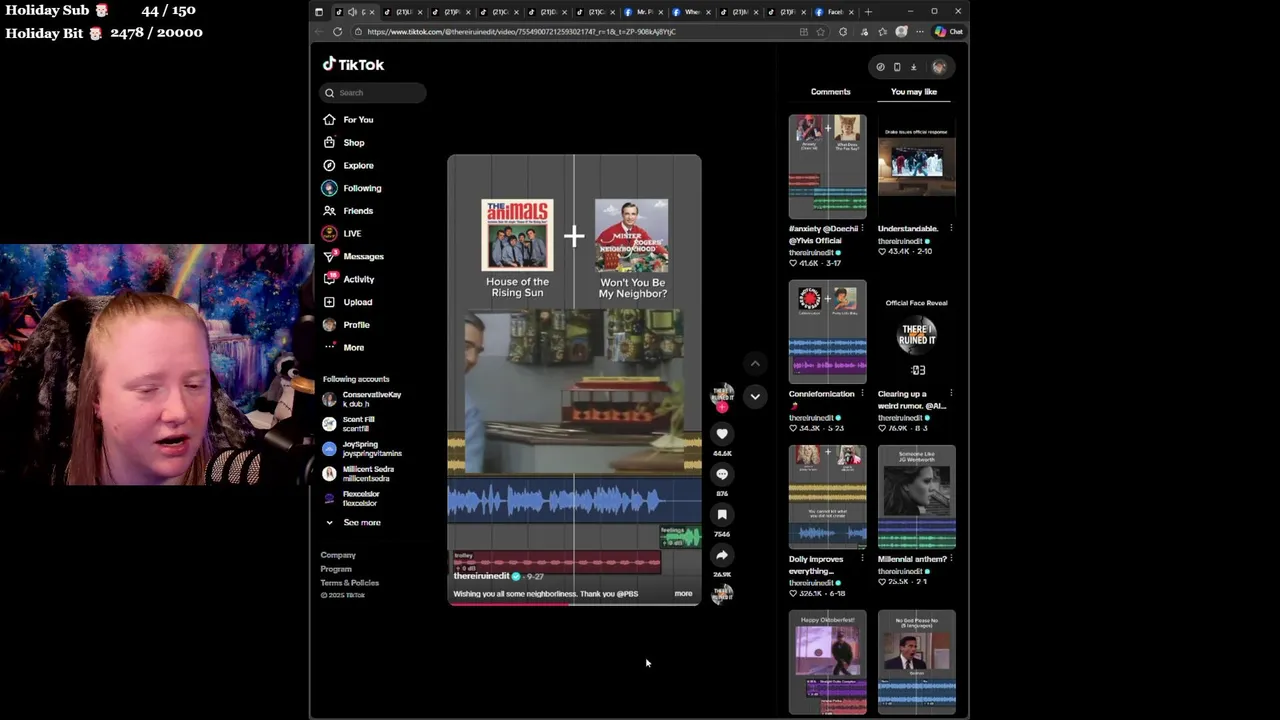Share video using the arrow icon
The width and height of the screenshot is (1280, 720).
(722, 555)
